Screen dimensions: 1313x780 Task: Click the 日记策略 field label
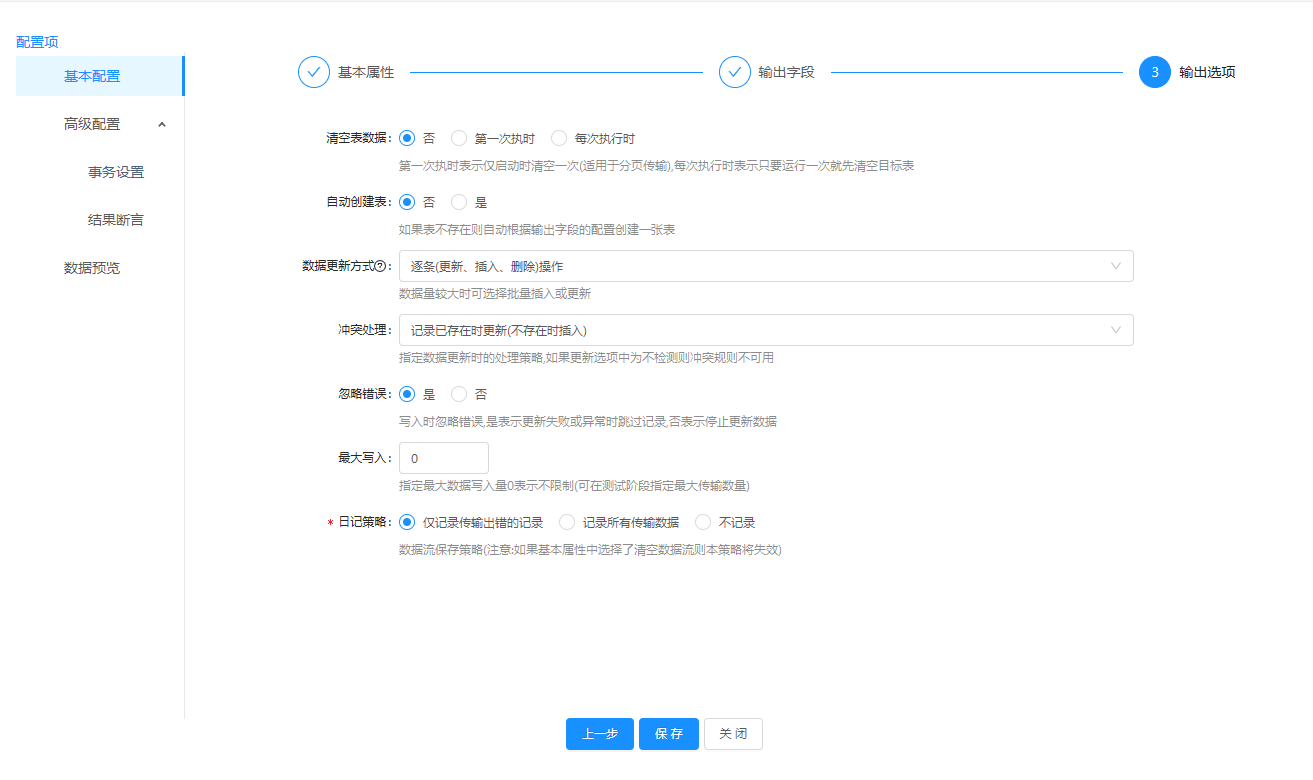(x=363, y=522)
